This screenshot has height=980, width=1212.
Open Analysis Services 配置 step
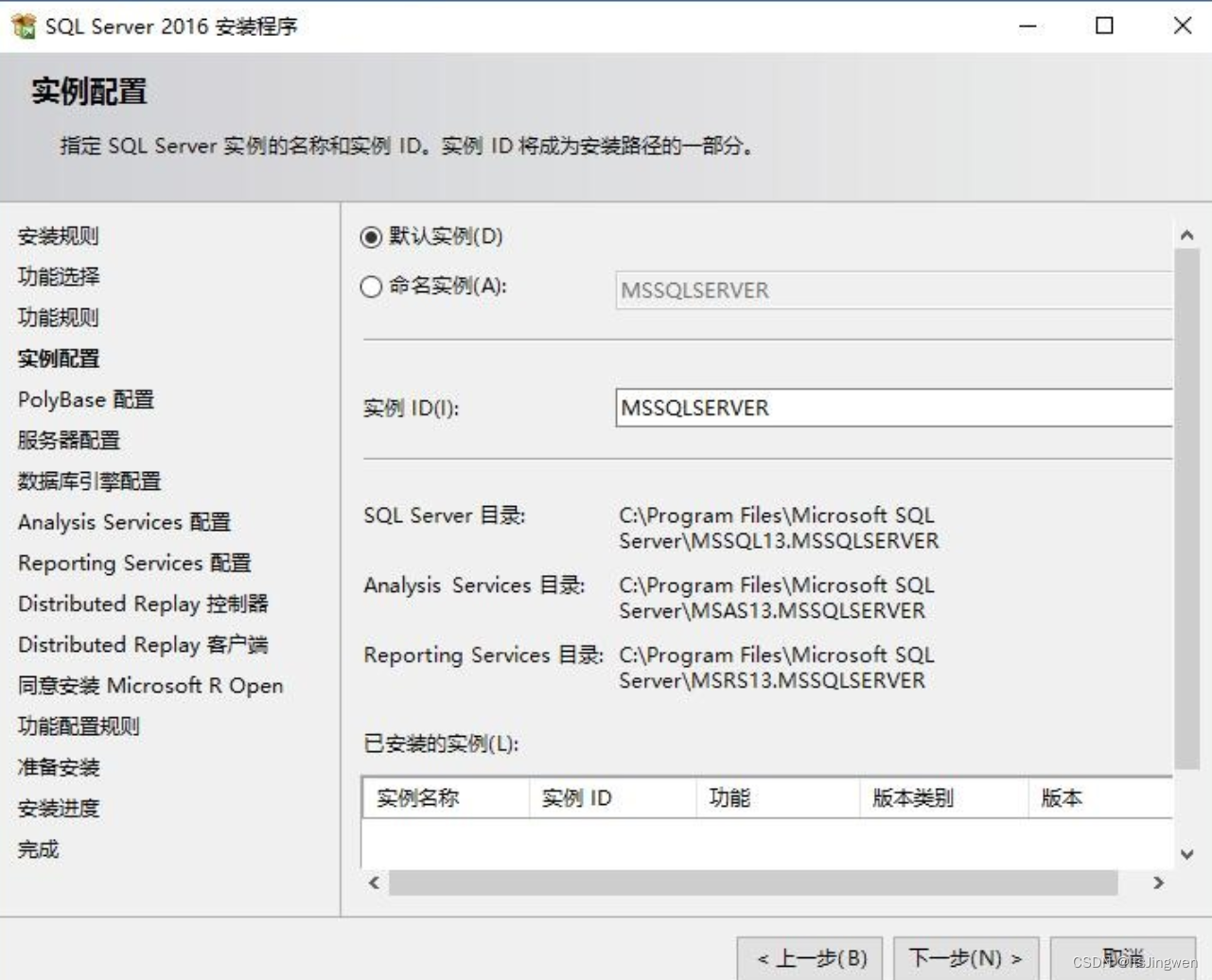point(124,522)
